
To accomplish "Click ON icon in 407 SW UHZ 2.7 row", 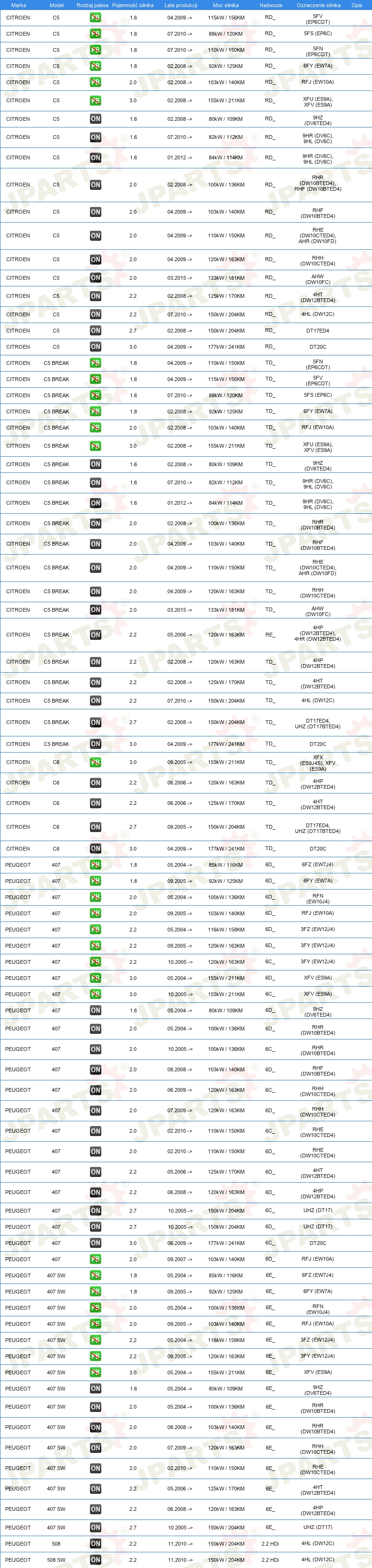I will [96, 1528].
